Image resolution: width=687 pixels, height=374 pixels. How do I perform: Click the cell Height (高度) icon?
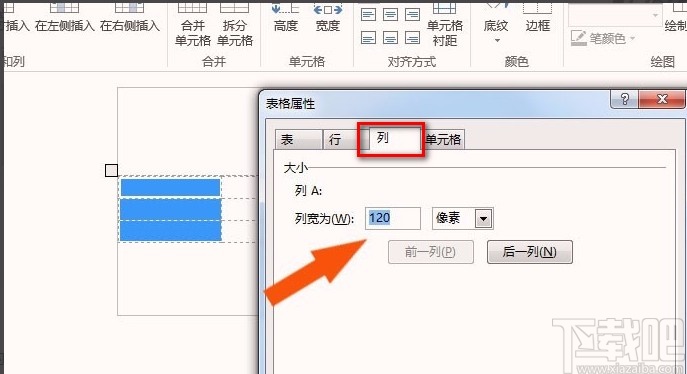click(x=286, y=18)
